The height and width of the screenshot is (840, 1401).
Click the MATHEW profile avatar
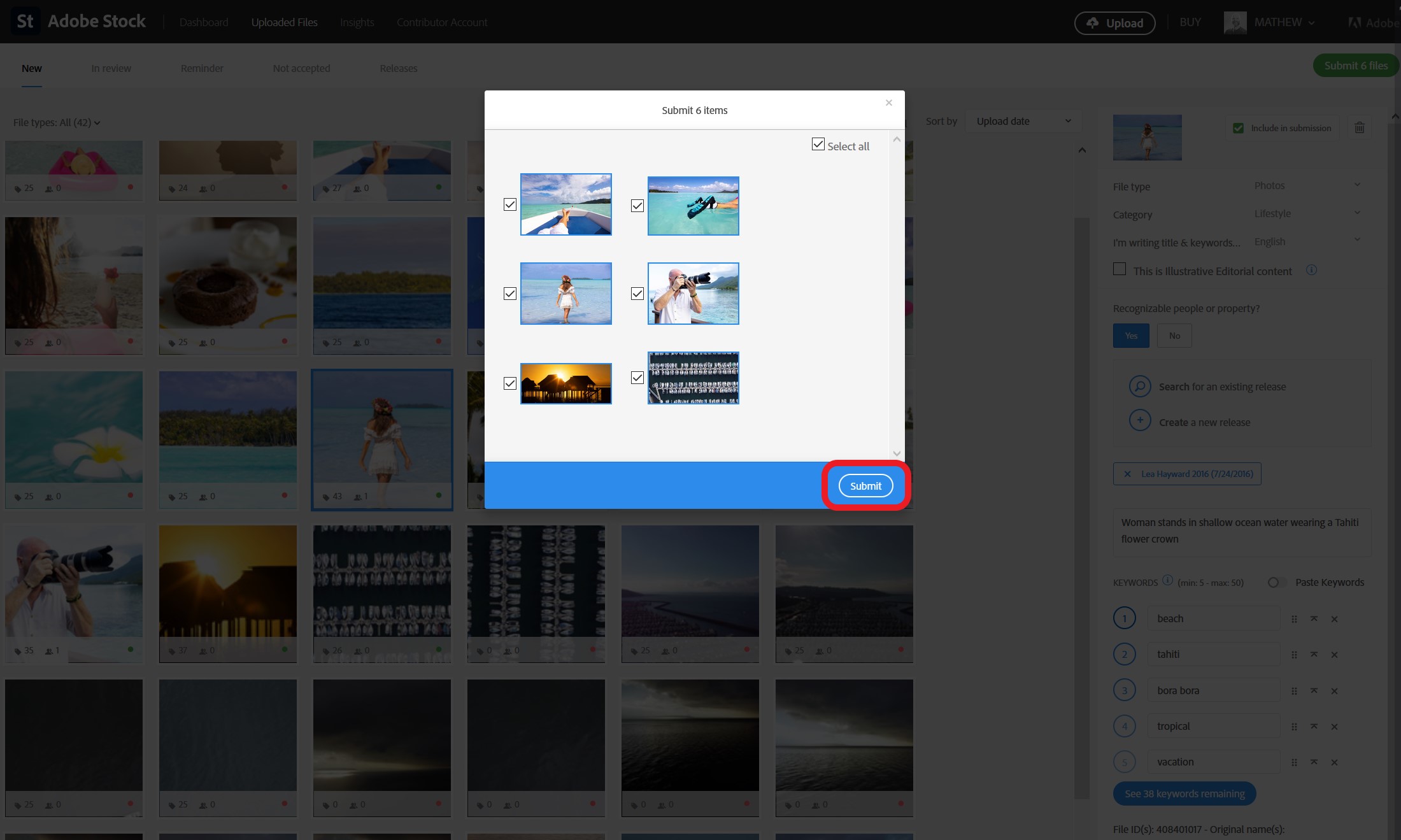[1235, 22]
